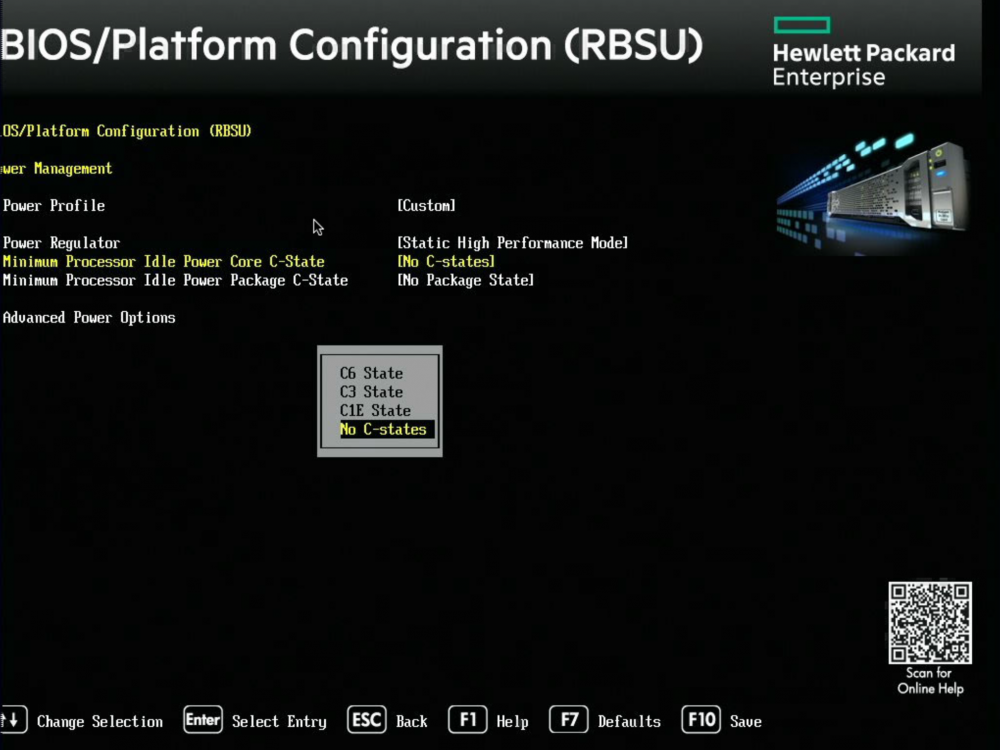This screenshot has width=1000, height=750.
Task: Open Advanced Power Options submenu
Action: 89,318
